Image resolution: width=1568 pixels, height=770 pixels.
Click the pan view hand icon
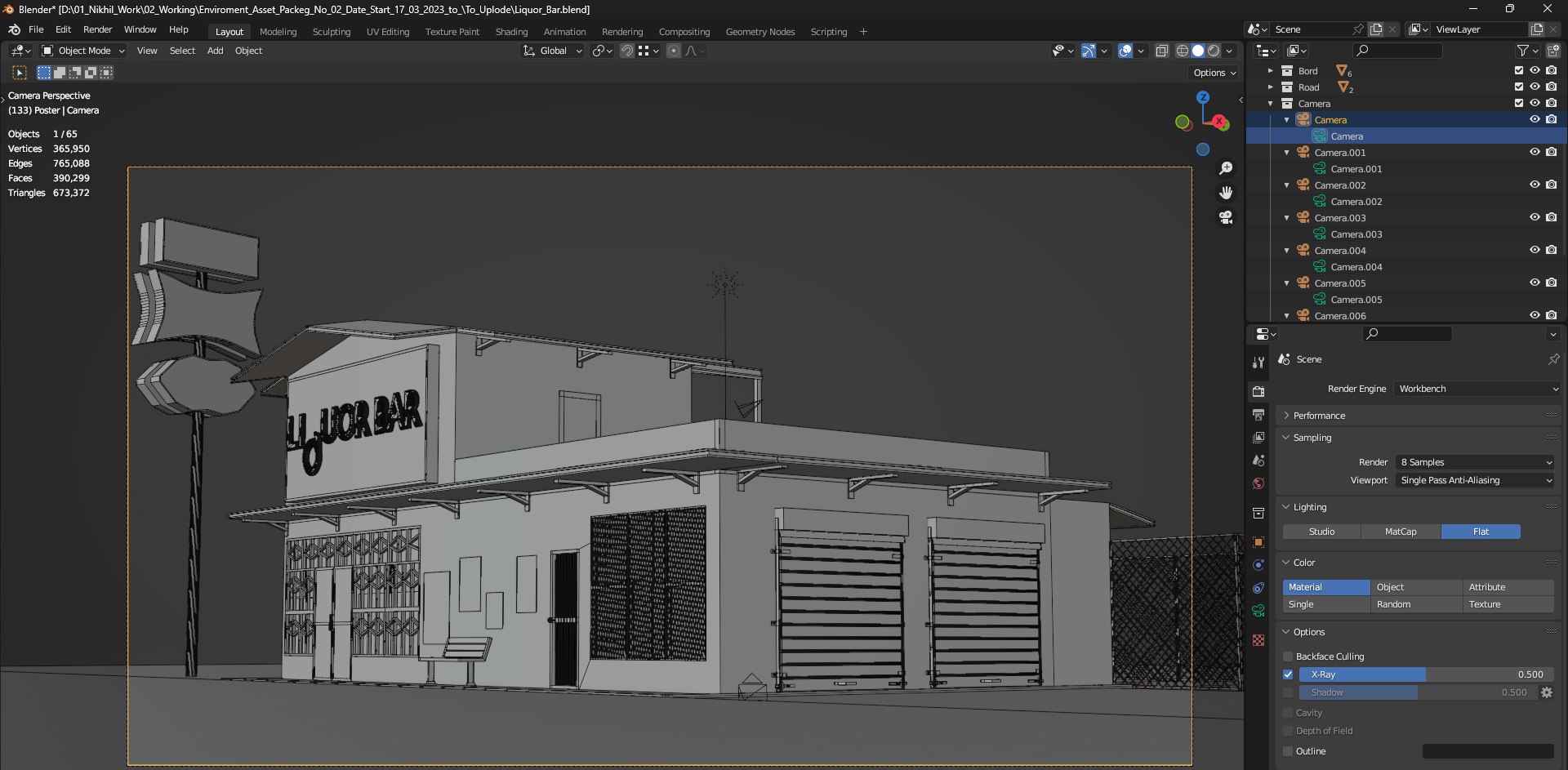[1226, 193]
